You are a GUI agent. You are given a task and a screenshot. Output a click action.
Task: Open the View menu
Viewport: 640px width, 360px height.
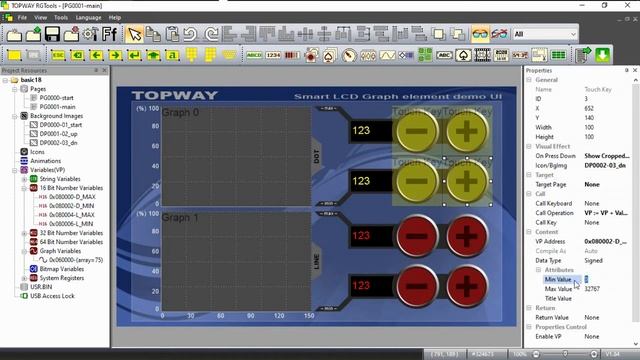40,18
